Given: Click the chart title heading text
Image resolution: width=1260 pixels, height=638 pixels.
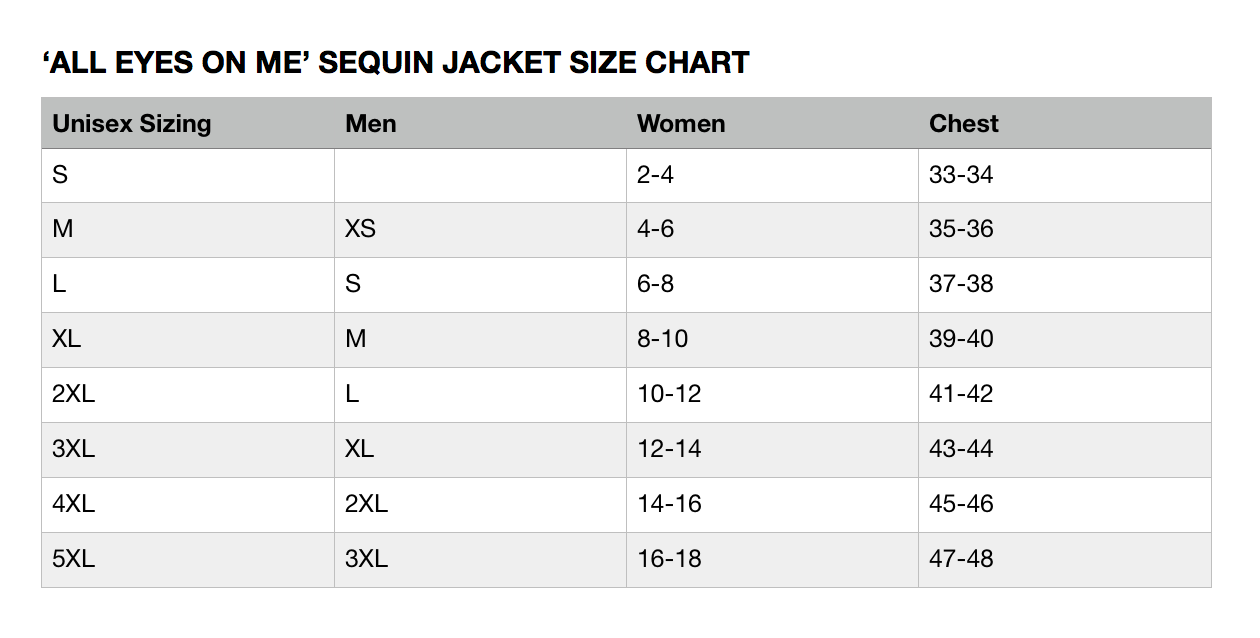Looking at the screenshot, I should [396, 63].
